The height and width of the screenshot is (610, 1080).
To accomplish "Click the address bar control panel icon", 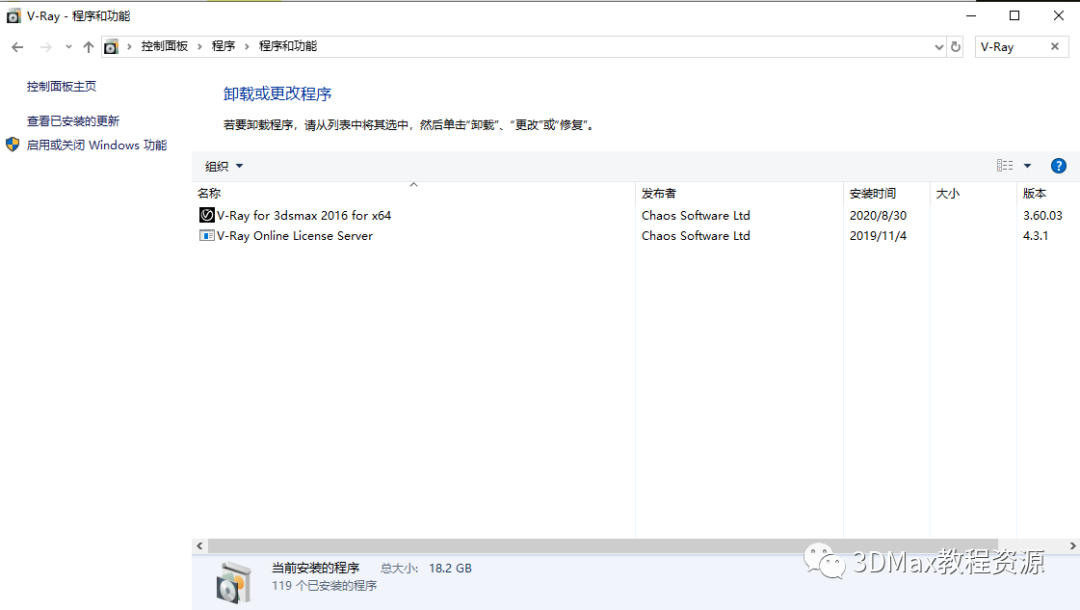I will (x=111, y=47).
